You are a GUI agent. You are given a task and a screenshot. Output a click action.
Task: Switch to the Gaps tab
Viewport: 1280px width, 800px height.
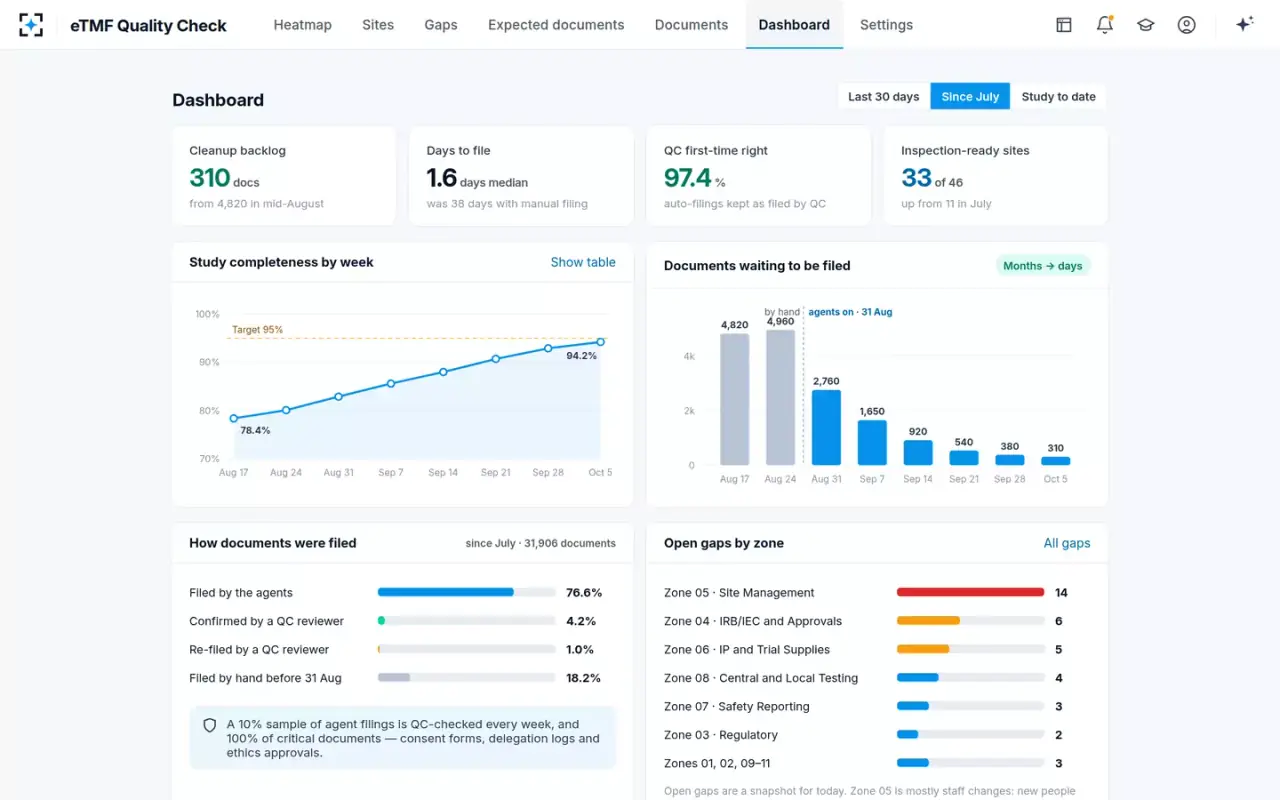click(441, 25)
